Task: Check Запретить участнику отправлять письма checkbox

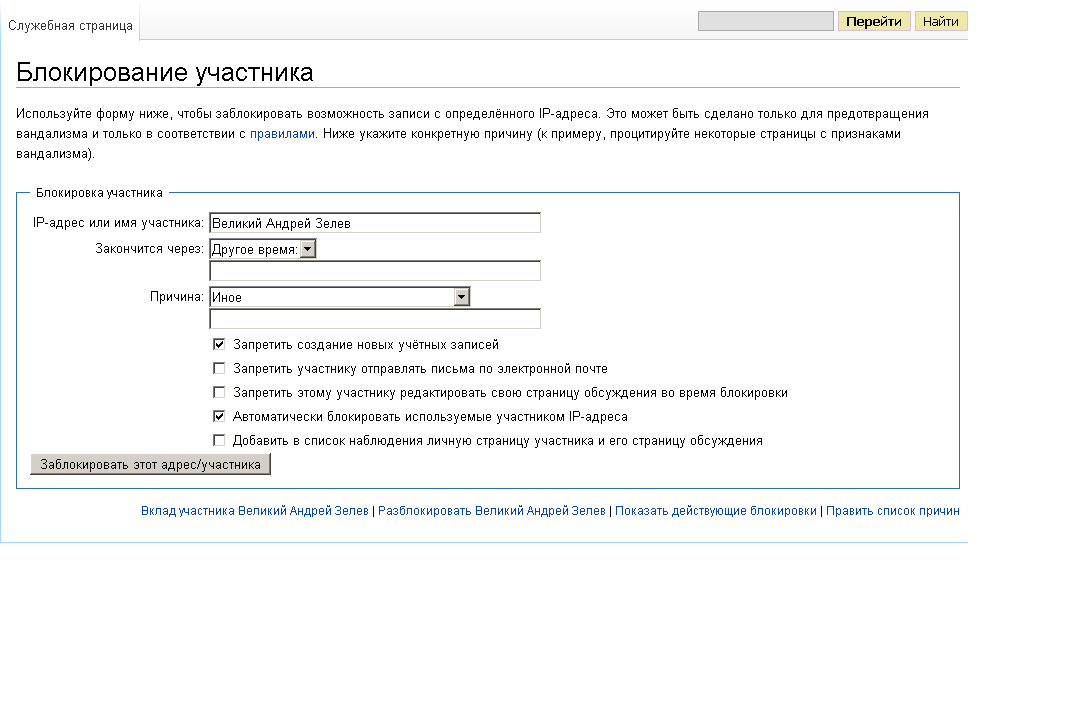Action: click(219, 368)
